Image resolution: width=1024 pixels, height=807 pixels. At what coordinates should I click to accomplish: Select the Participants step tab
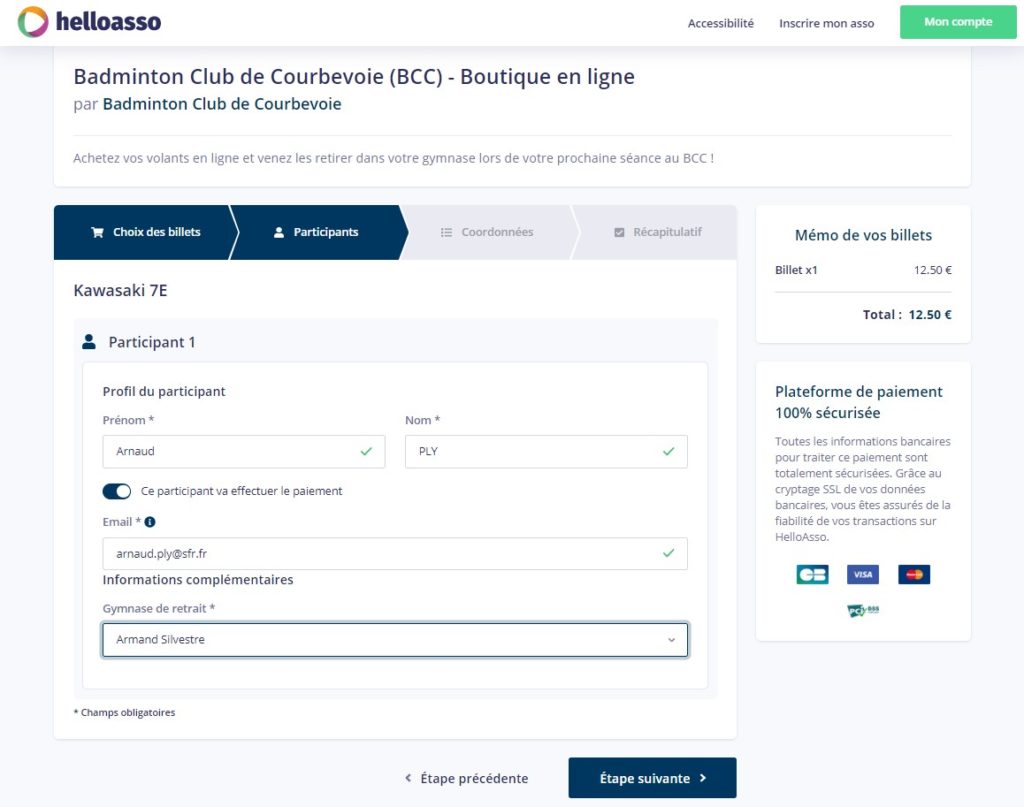pos(318,232)
